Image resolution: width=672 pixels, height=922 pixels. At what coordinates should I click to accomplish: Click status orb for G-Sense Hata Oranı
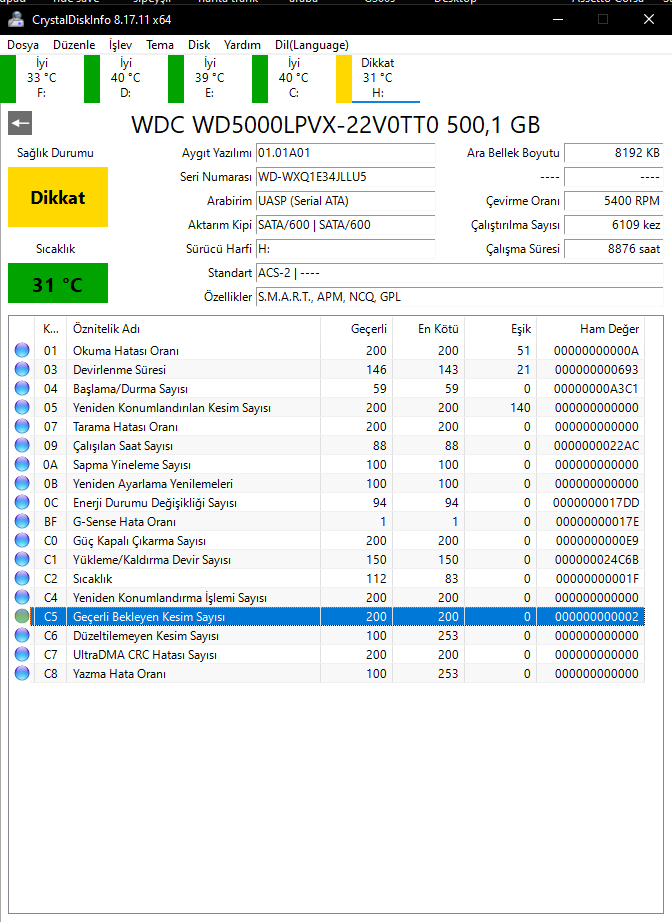pos(22,522)
